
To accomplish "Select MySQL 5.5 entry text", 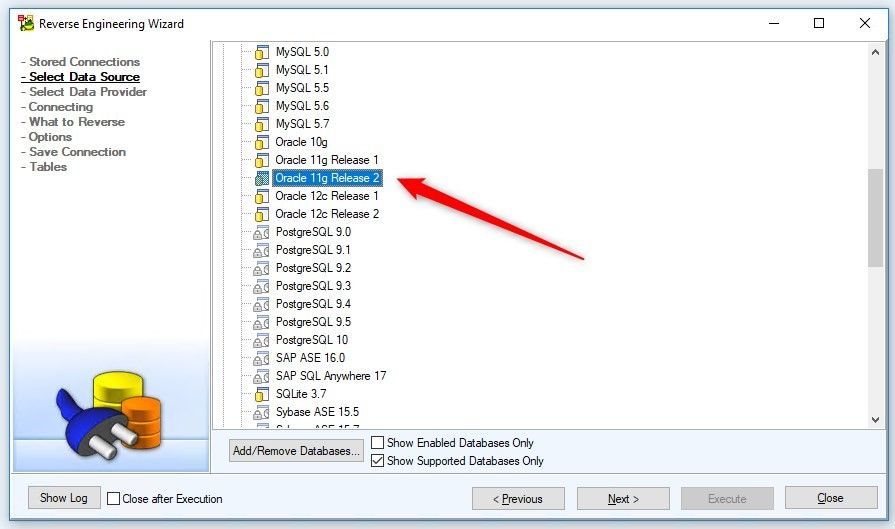I will [x=302, y=88].
